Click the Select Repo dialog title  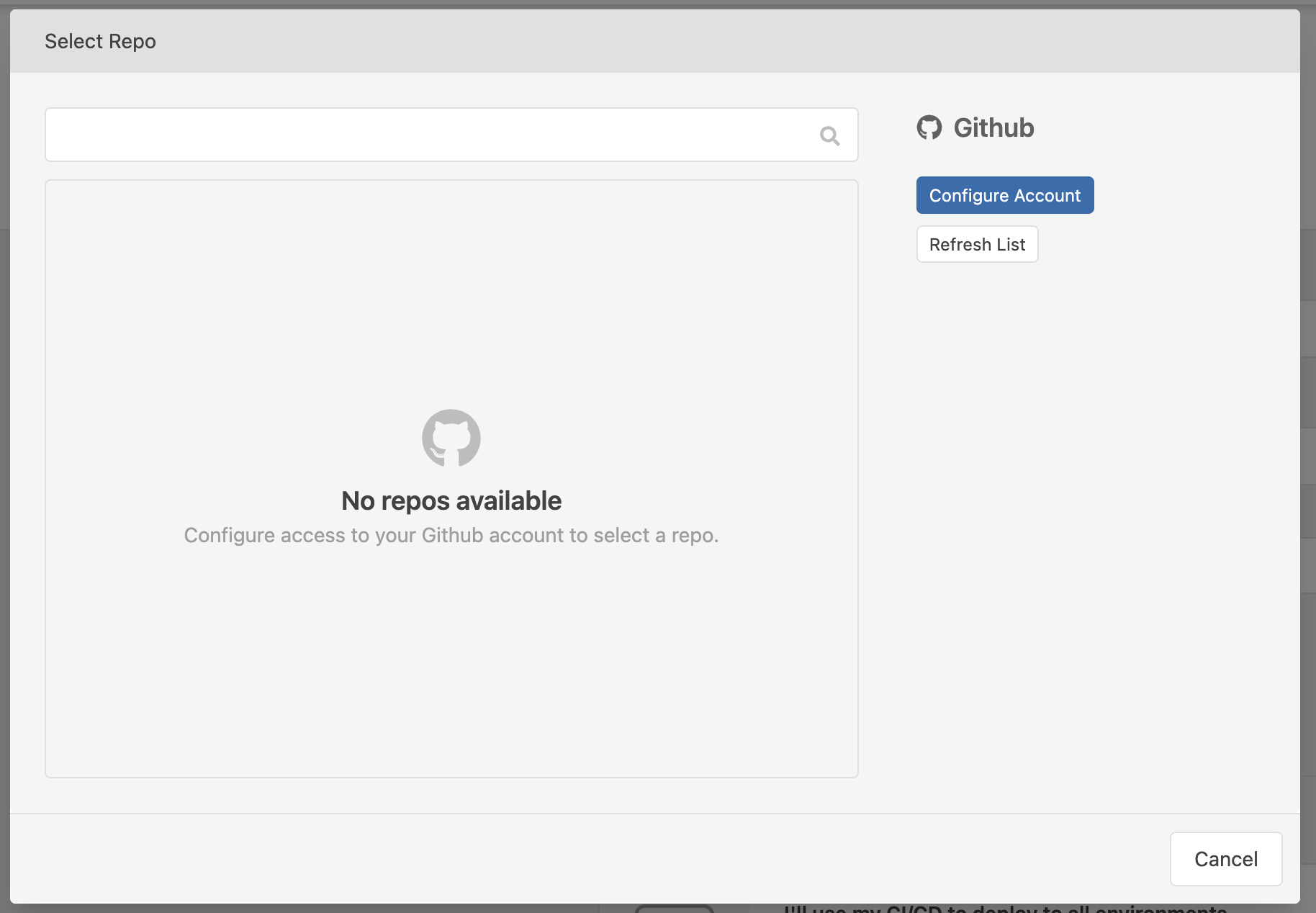pyautogui.click(x=100, y=41)
